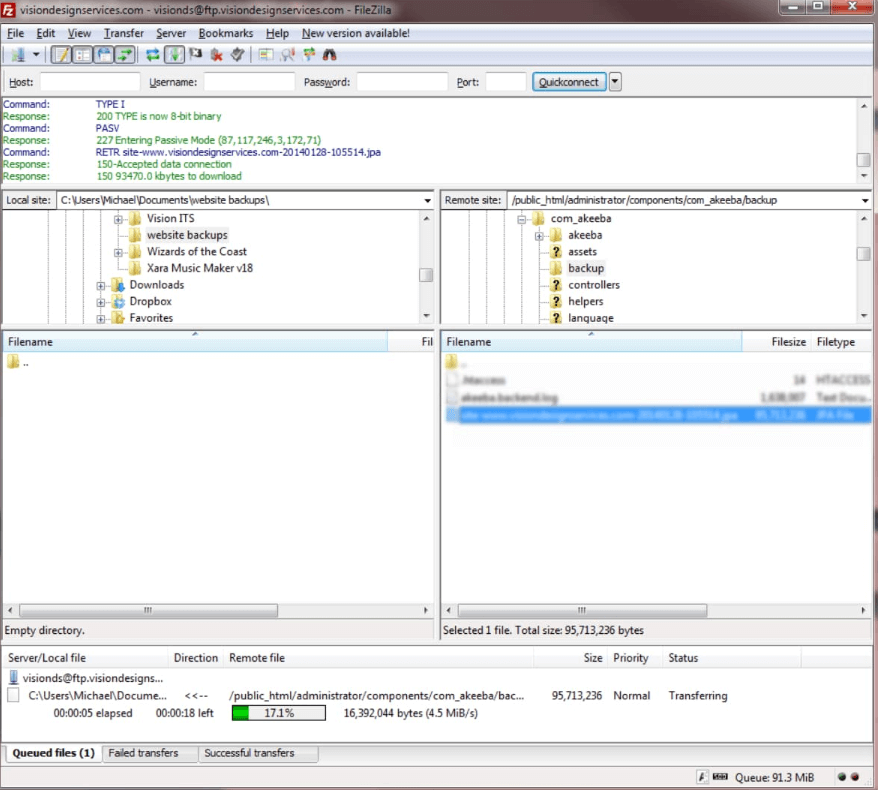Click the FileZilla logo in title bar

[8, 10]
